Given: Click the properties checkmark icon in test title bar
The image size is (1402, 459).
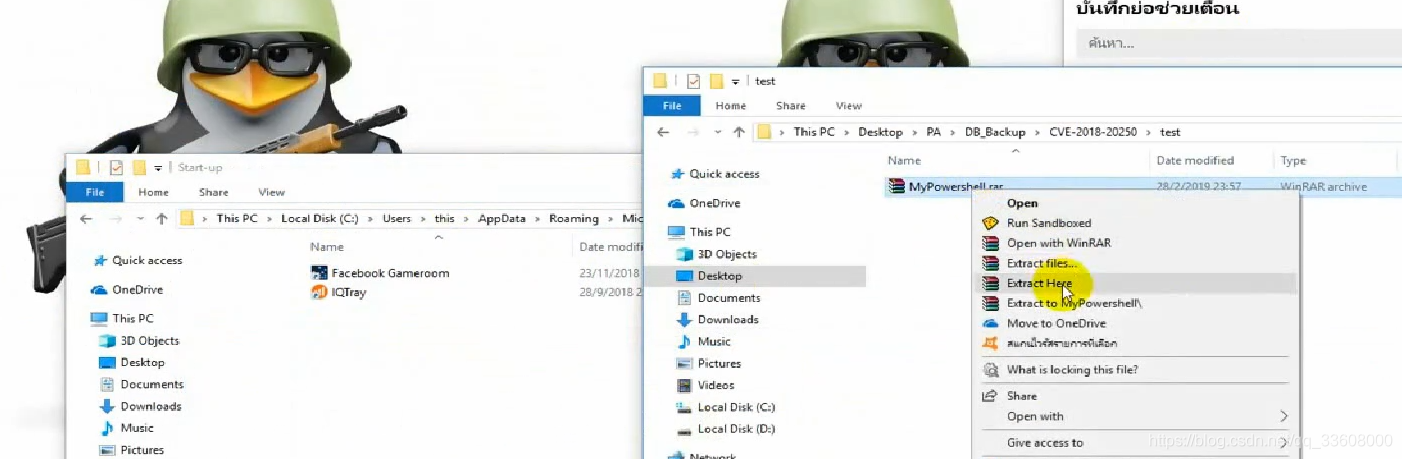Looking at the screenshot, I should pos(693,81).
